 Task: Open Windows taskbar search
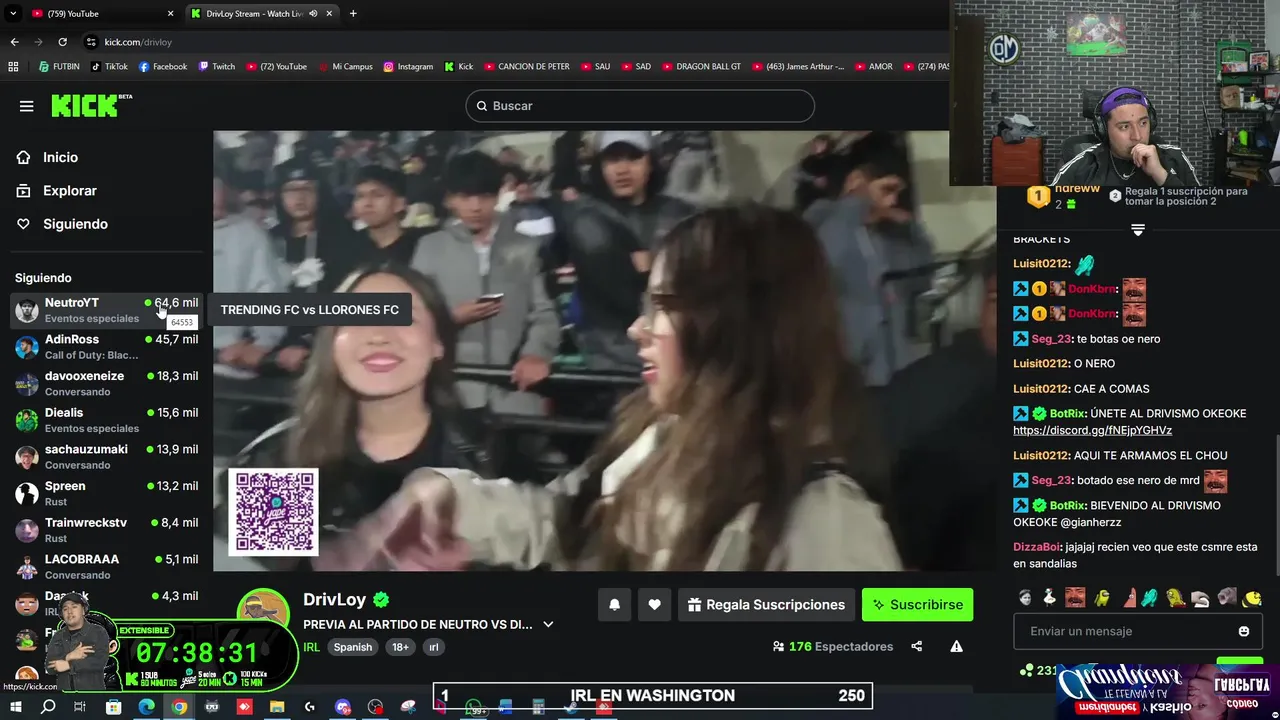pos(48,707)
